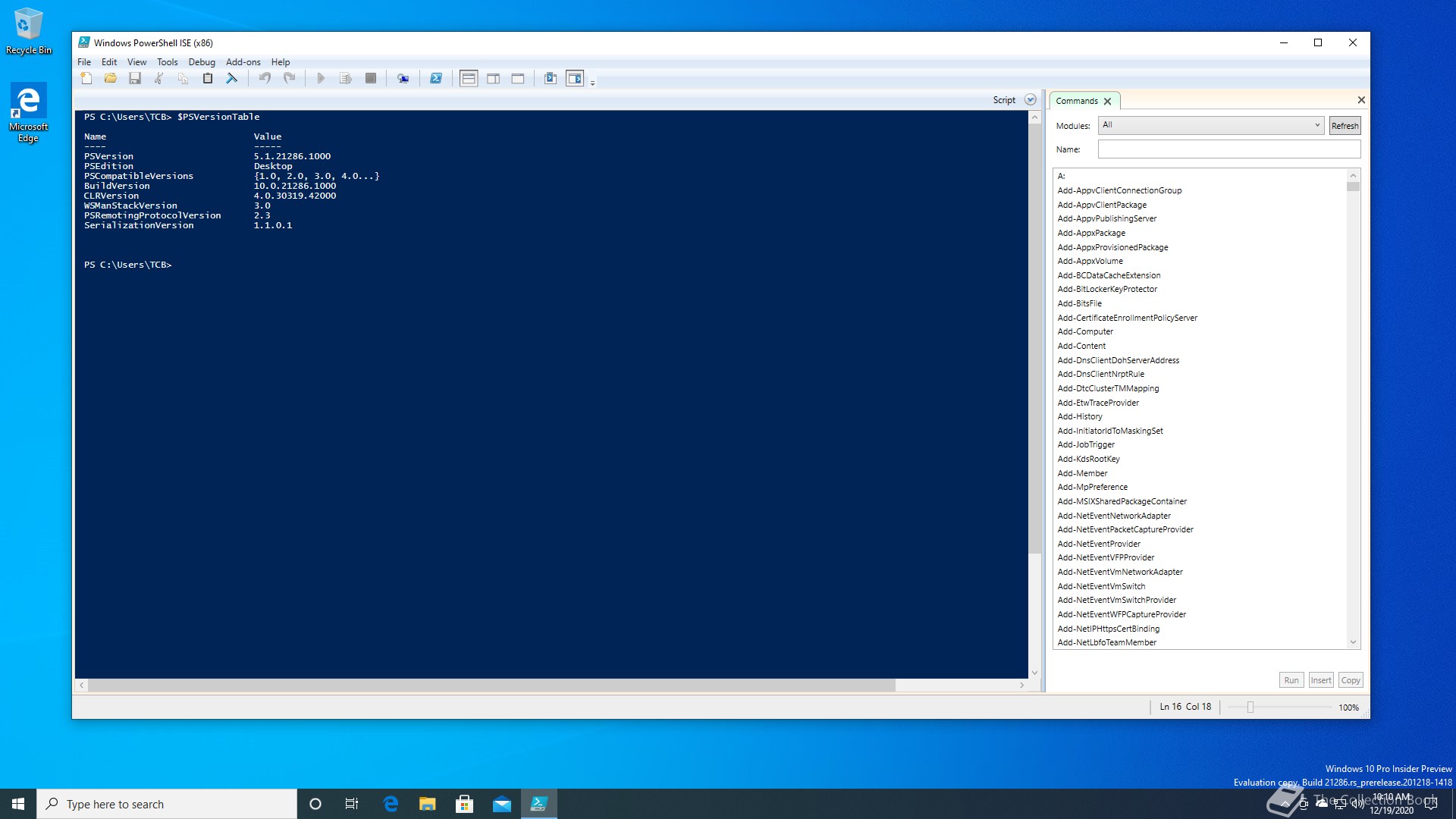This screenshot has height=819, width=1456.
Task: Open Microsoft Store from the taskbar
Action: click(x=464, y=804)
